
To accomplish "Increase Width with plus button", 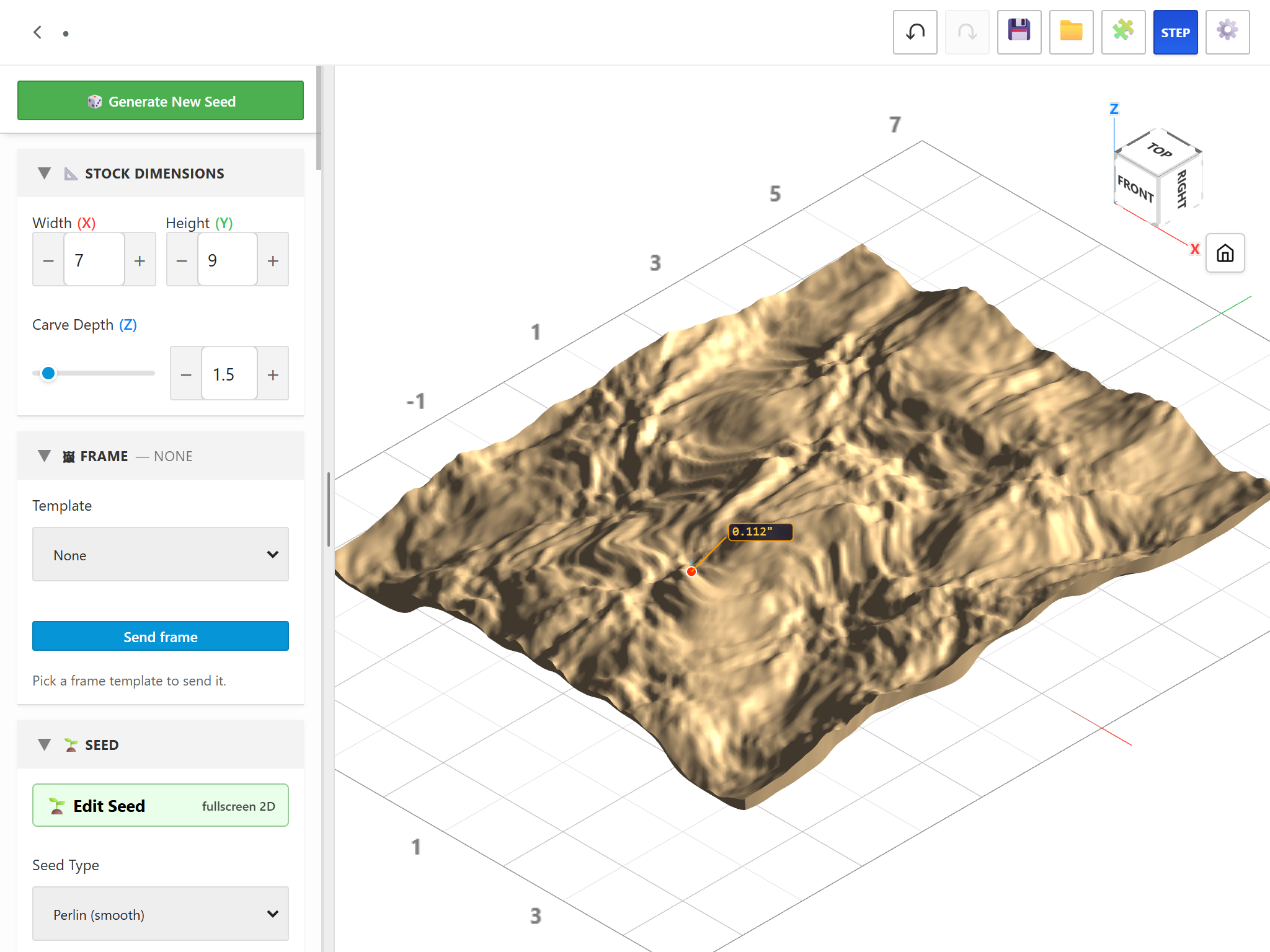I will [140, 260].
